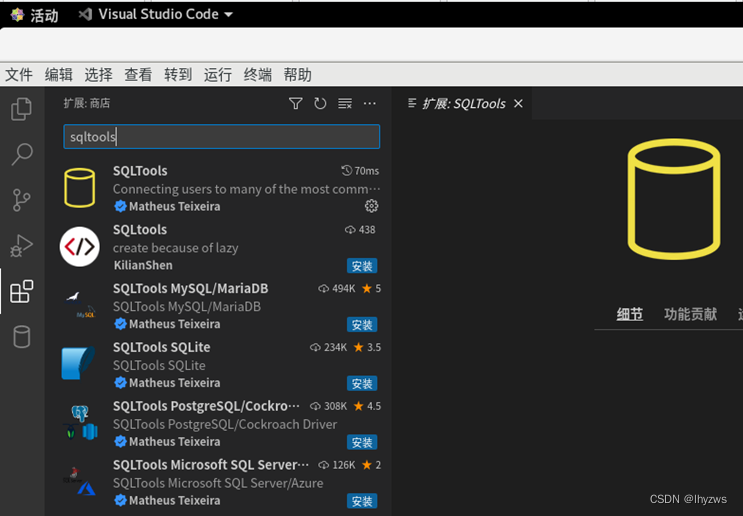The width and height of the screenshot is (743, 516).
Task: Click the SQLTools SQLite extension icon
Action: point(79,363)
